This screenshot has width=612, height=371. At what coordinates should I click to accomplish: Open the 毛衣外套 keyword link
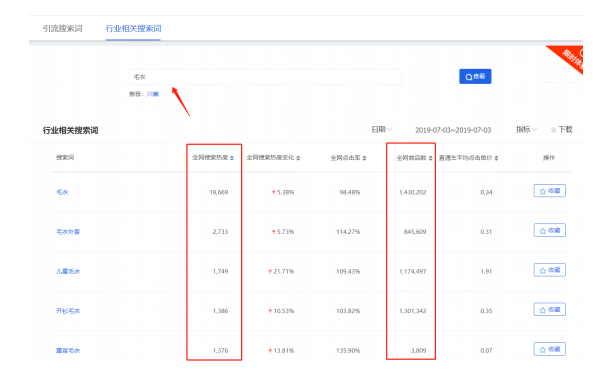tap(68, 232)
